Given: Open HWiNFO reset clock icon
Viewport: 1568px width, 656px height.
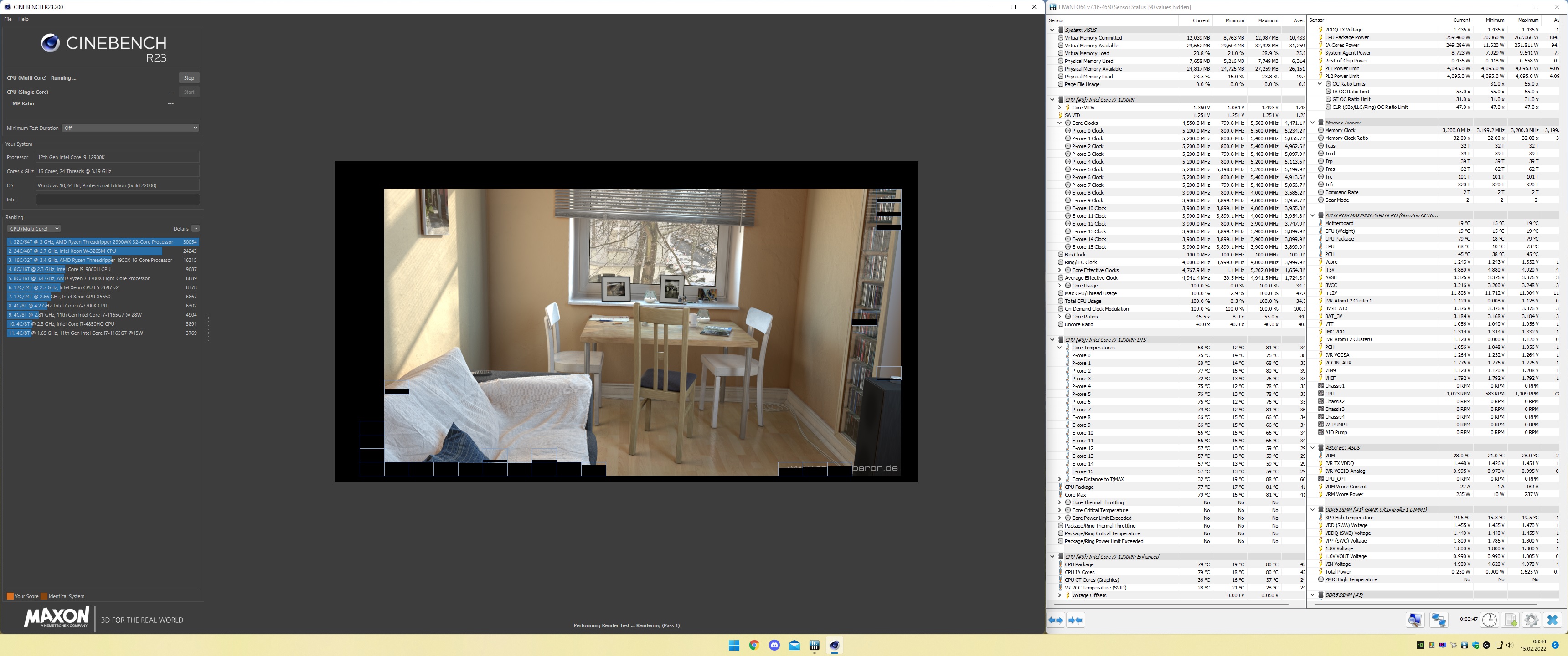Looking at the screenshot, I should (1490, 620).
